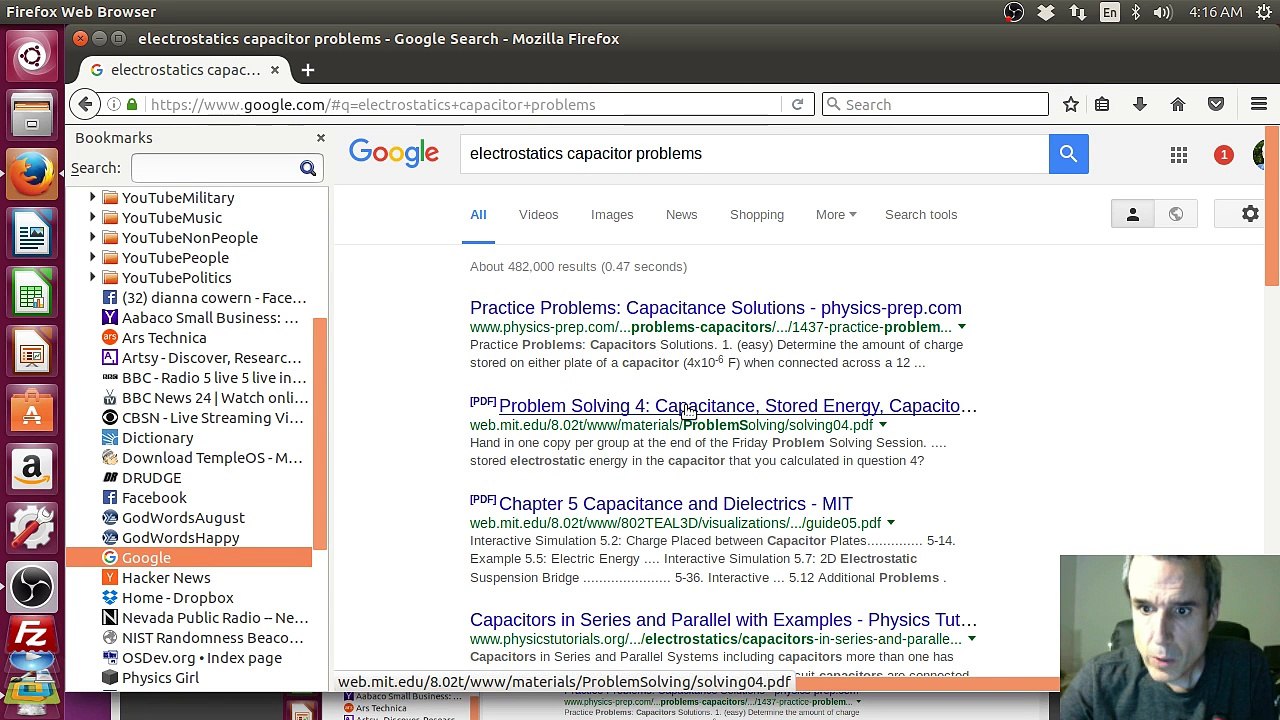1280x720 pixels.
Task: Switch to the Shopping results tab
Action: pyautogui.click(x=757, y=214)
